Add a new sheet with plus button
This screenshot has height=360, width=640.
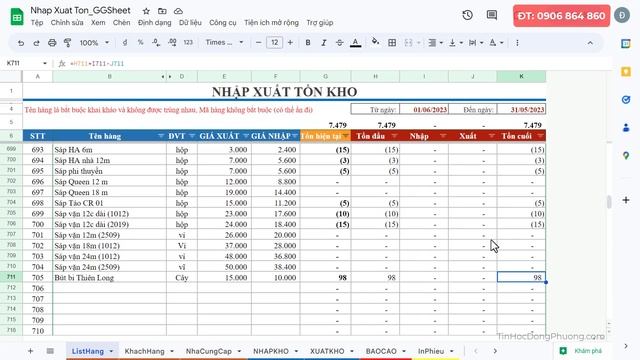coord(30,351)
